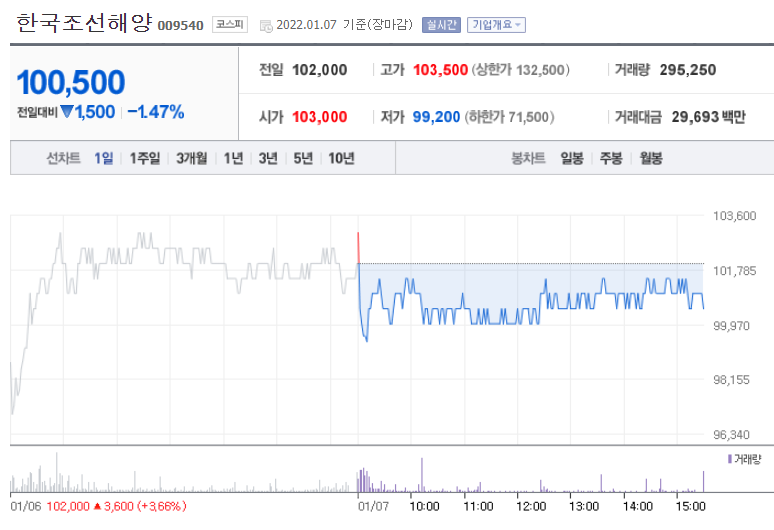Click the calendar icon beside the date
774x530 pixels.
pyautogui.click(x=266, y=26)
